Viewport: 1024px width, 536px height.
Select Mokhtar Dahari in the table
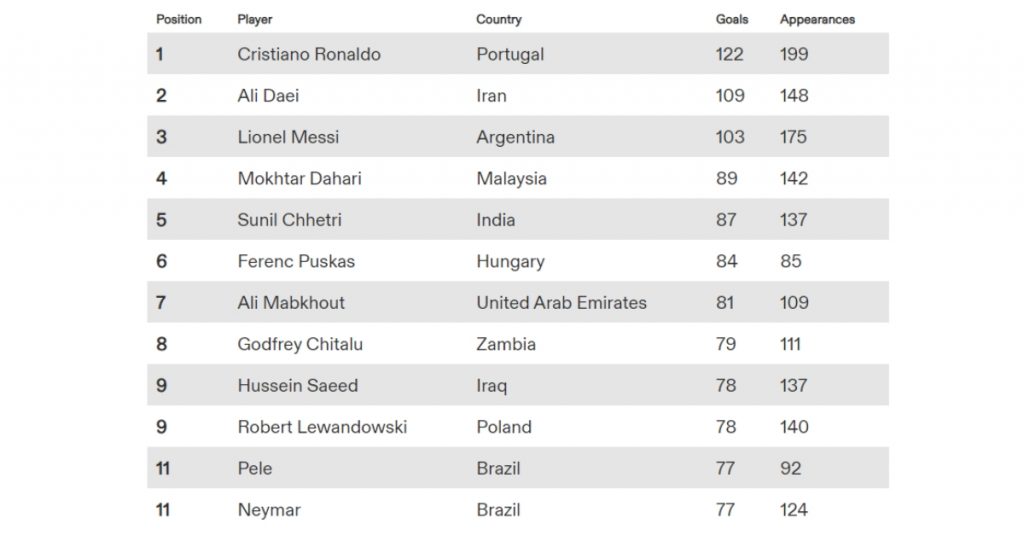click(300, 179)
